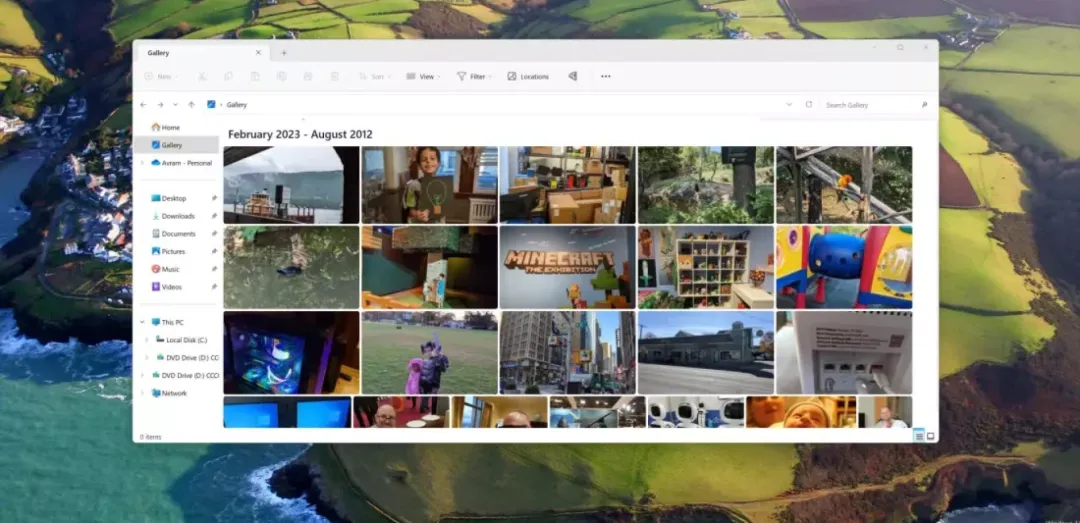Screen dimensions: 1080x523
Task: Open Music quick access folder
Action: [x=165, y=269]
